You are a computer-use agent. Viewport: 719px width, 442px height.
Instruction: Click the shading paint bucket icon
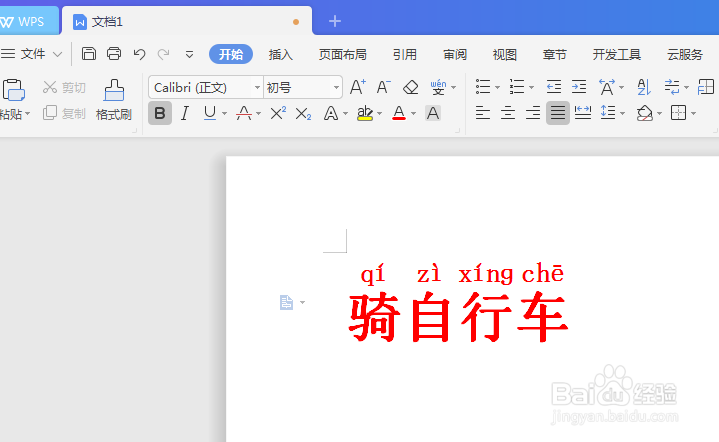(645, 113)
